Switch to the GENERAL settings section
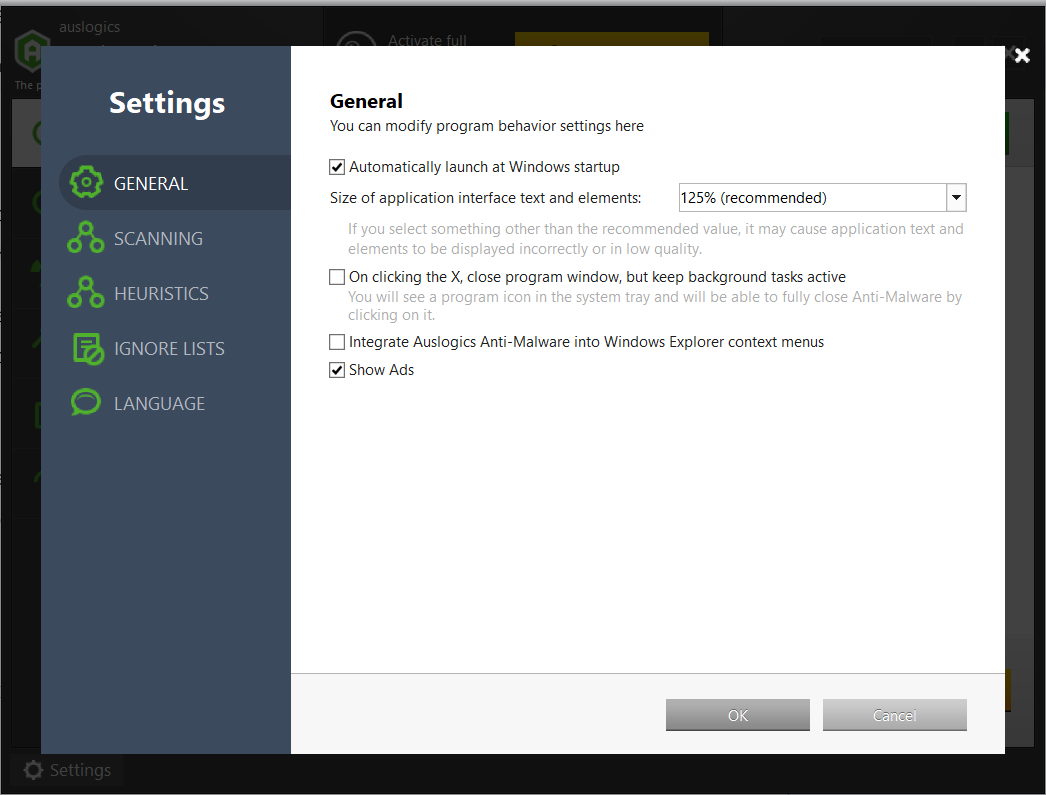The width and height of the screenshot is (1046, 795). pos(150,182)
